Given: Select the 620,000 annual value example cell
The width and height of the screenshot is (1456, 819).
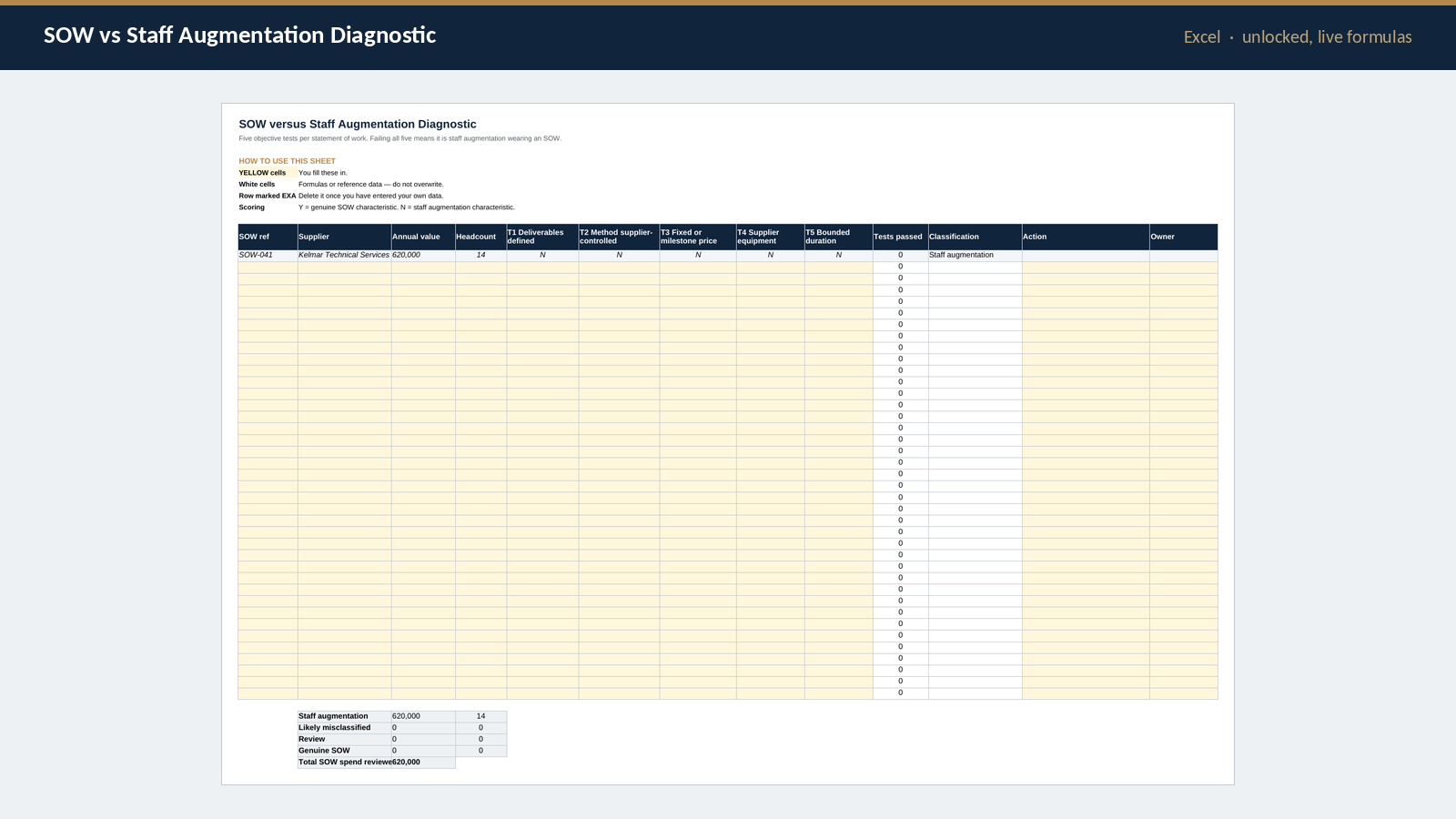Looking at the screenshot, I should (x=423, y=256).
